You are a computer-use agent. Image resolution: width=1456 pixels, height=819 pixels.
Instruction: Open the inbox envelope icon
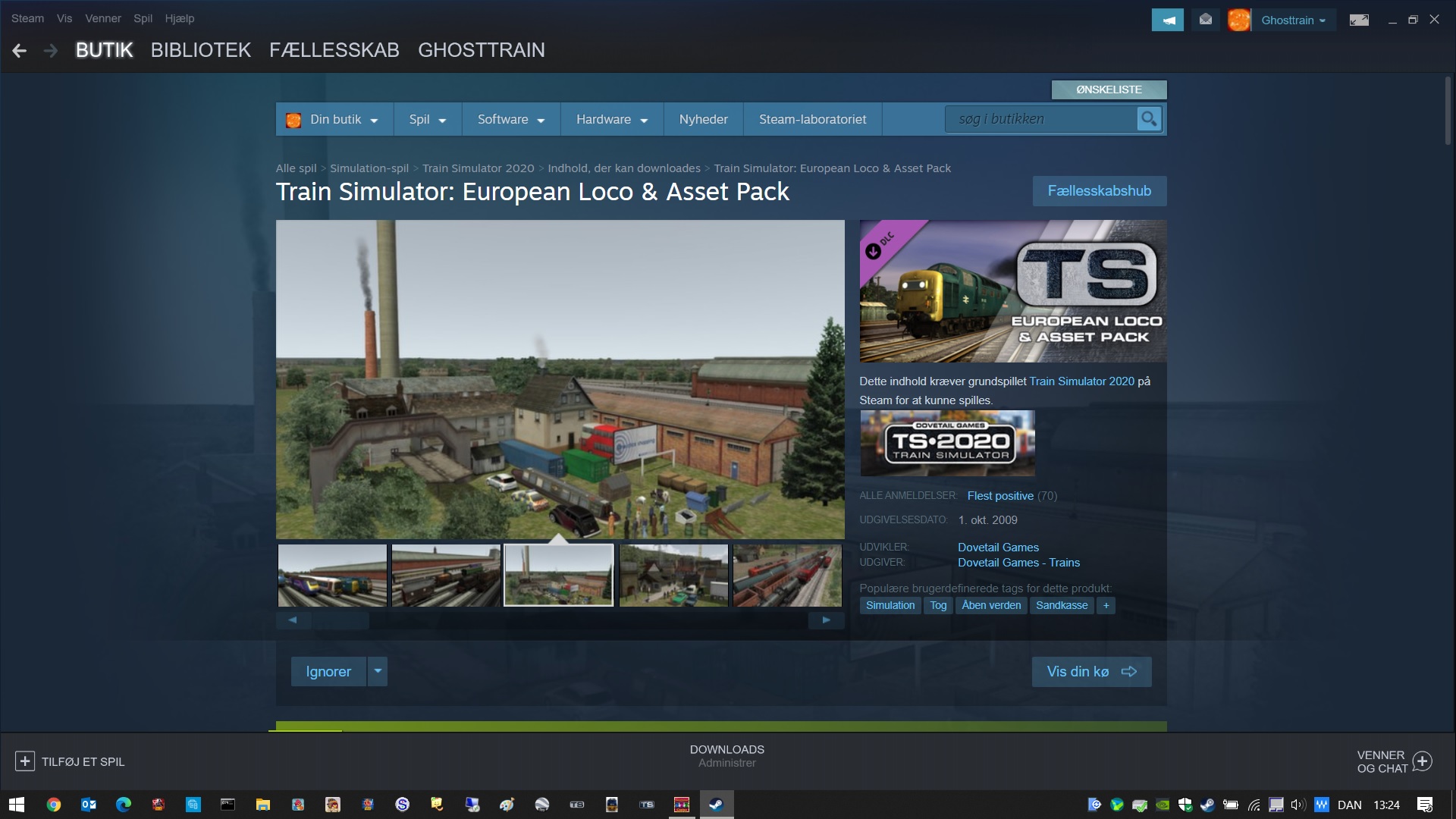coord(1205,20)
